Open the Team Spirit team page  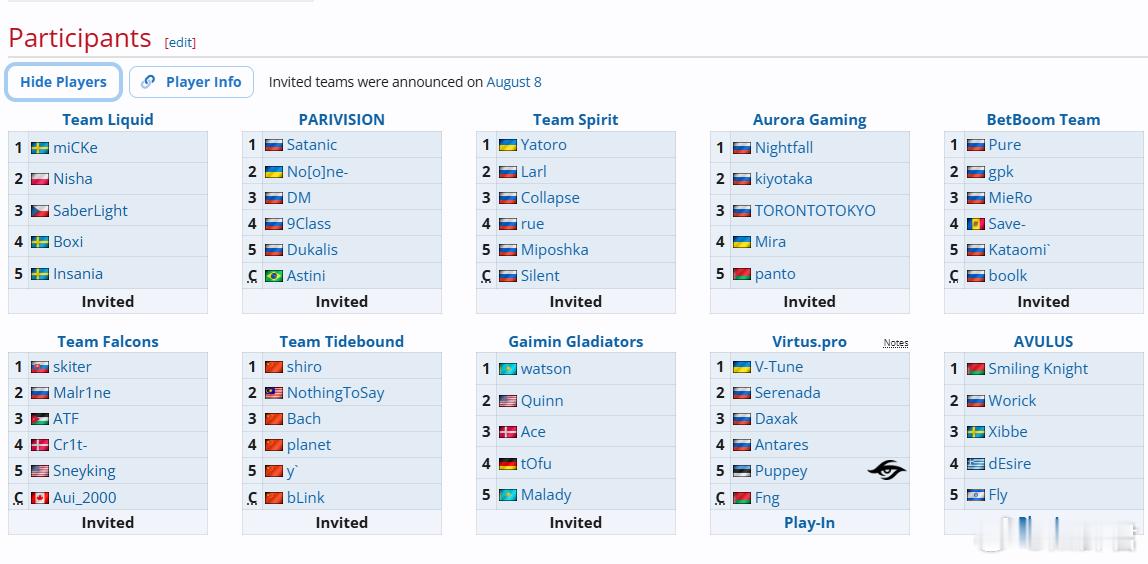575,119
